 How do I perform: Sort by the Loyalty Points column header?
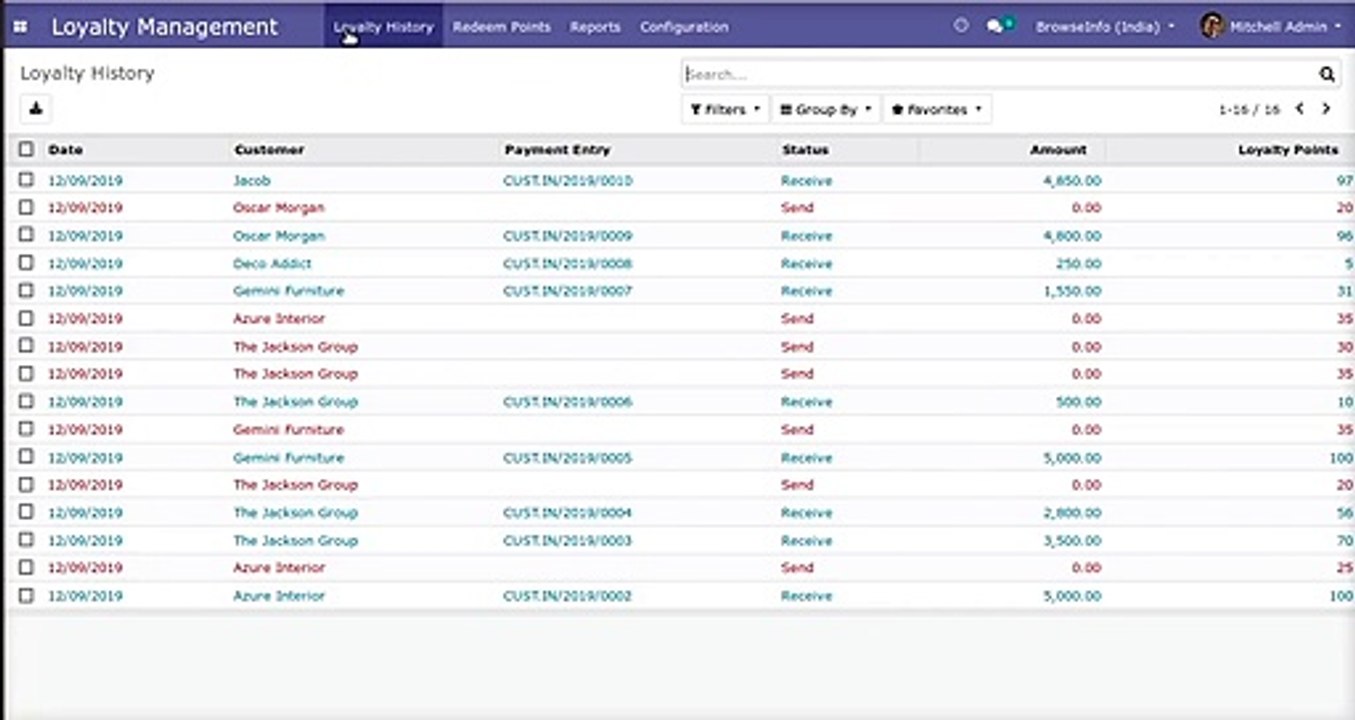click(x=1288, y=150)
